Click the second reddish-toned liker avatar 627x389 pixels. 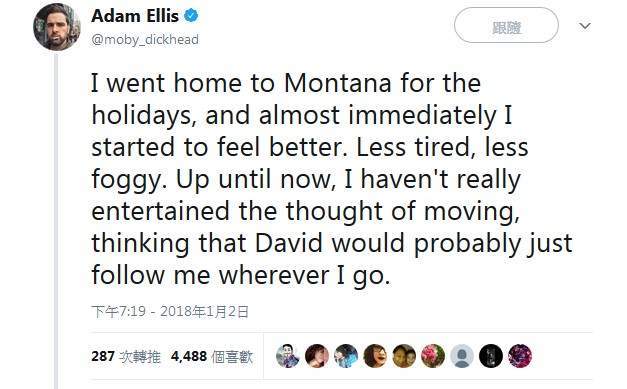pos(317,356)
